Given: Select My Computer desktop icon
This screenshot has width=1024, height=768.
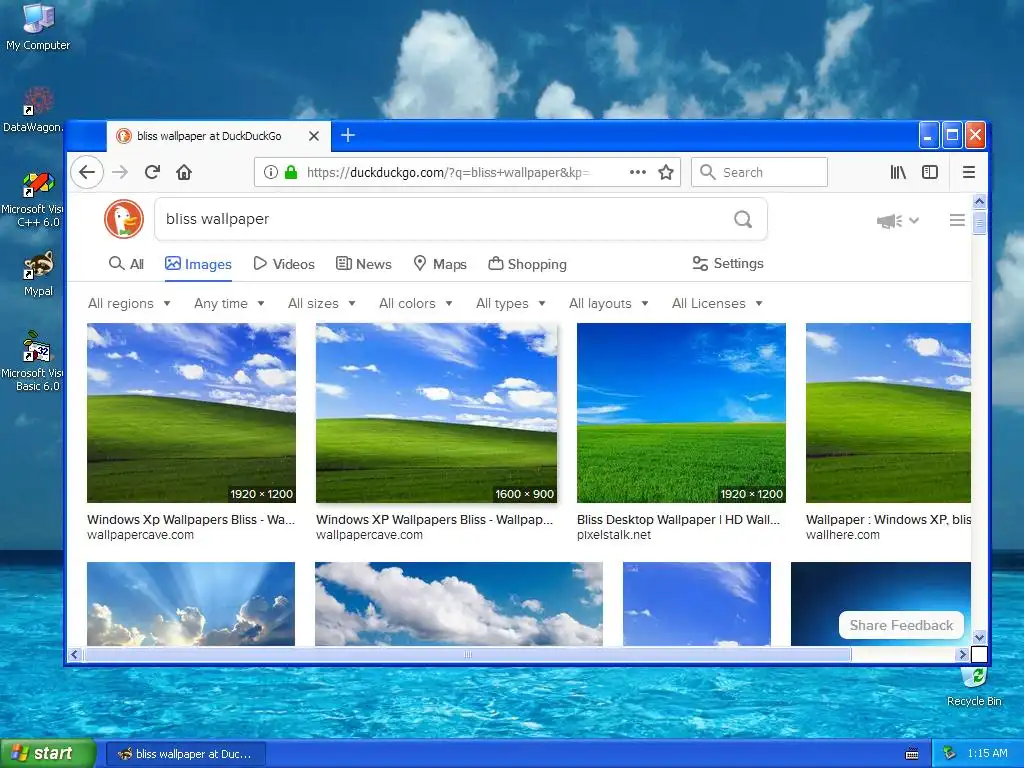Looking at the screenshot, I should (38, 27).
